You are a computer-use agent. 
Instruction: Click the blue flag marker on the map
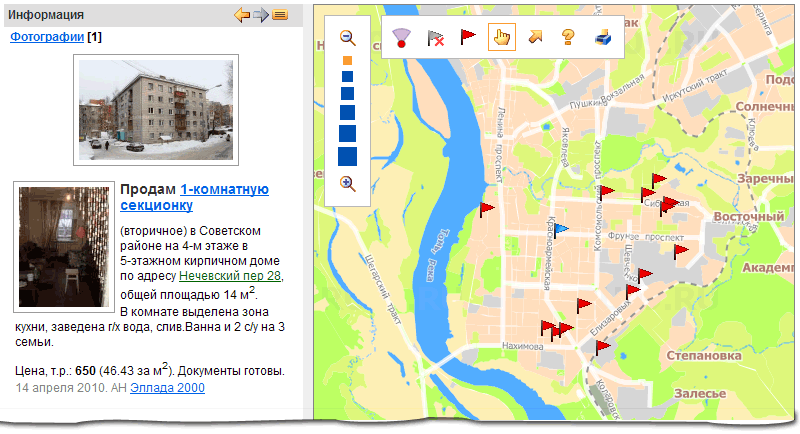[x=562, y=229]
